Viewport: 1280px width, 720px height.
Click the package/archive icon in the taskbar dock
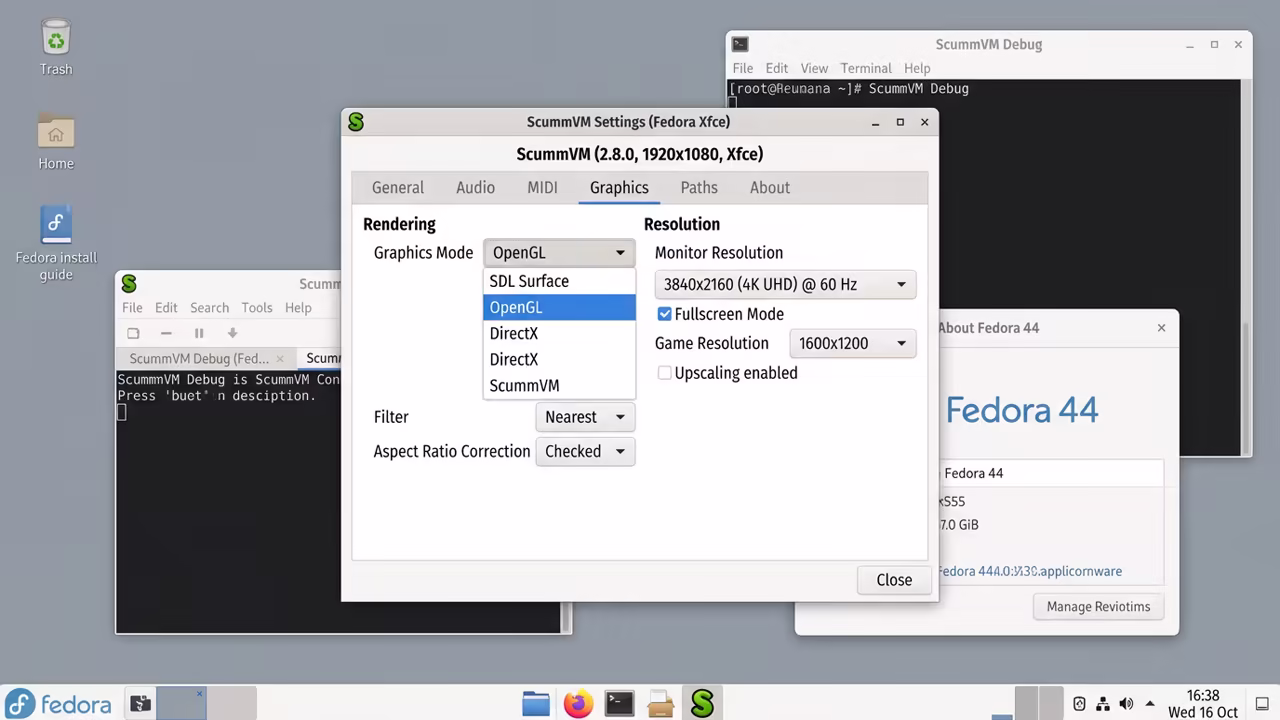[661, 703]
